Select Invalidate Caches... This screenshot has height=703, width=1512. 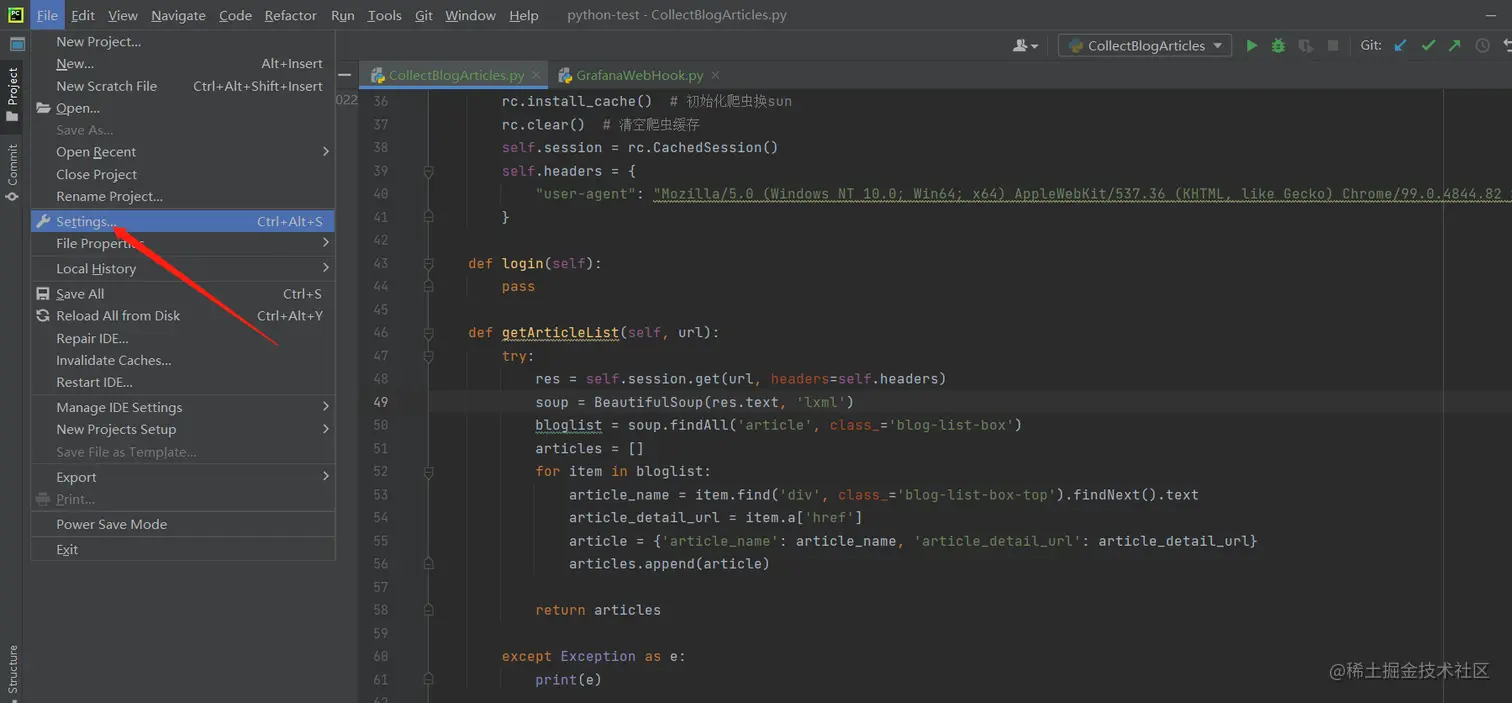point(183,360)
